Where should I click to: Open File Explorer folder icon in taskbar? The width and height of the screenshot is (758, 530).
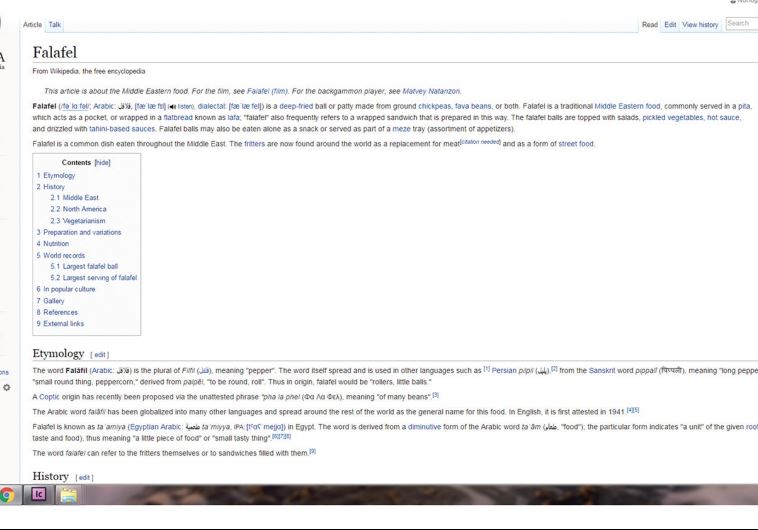pyautogui.click(x=69, y=494)
